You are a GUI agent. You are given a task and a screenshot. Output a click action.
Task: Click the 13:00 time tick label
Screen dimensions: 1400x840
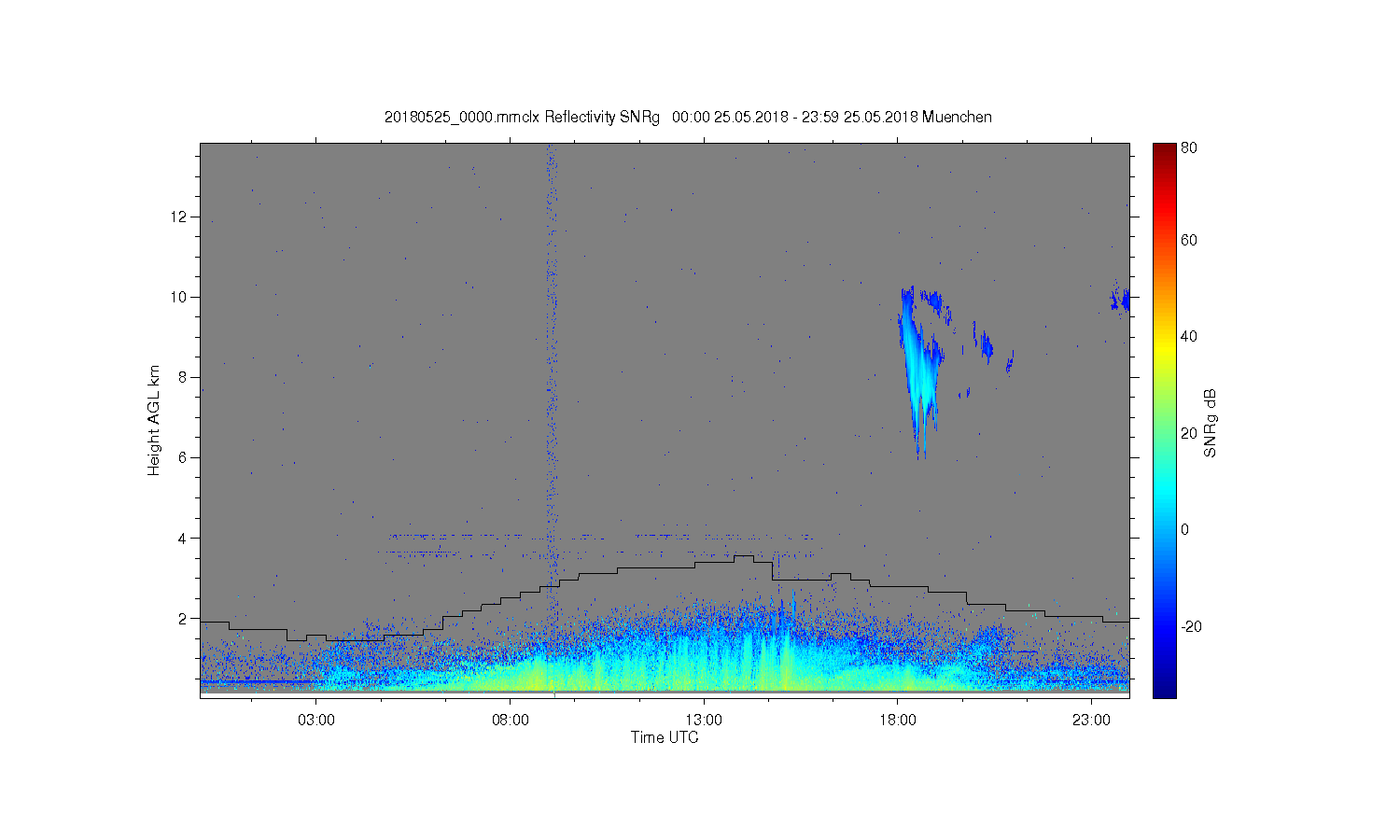point(704,721)
